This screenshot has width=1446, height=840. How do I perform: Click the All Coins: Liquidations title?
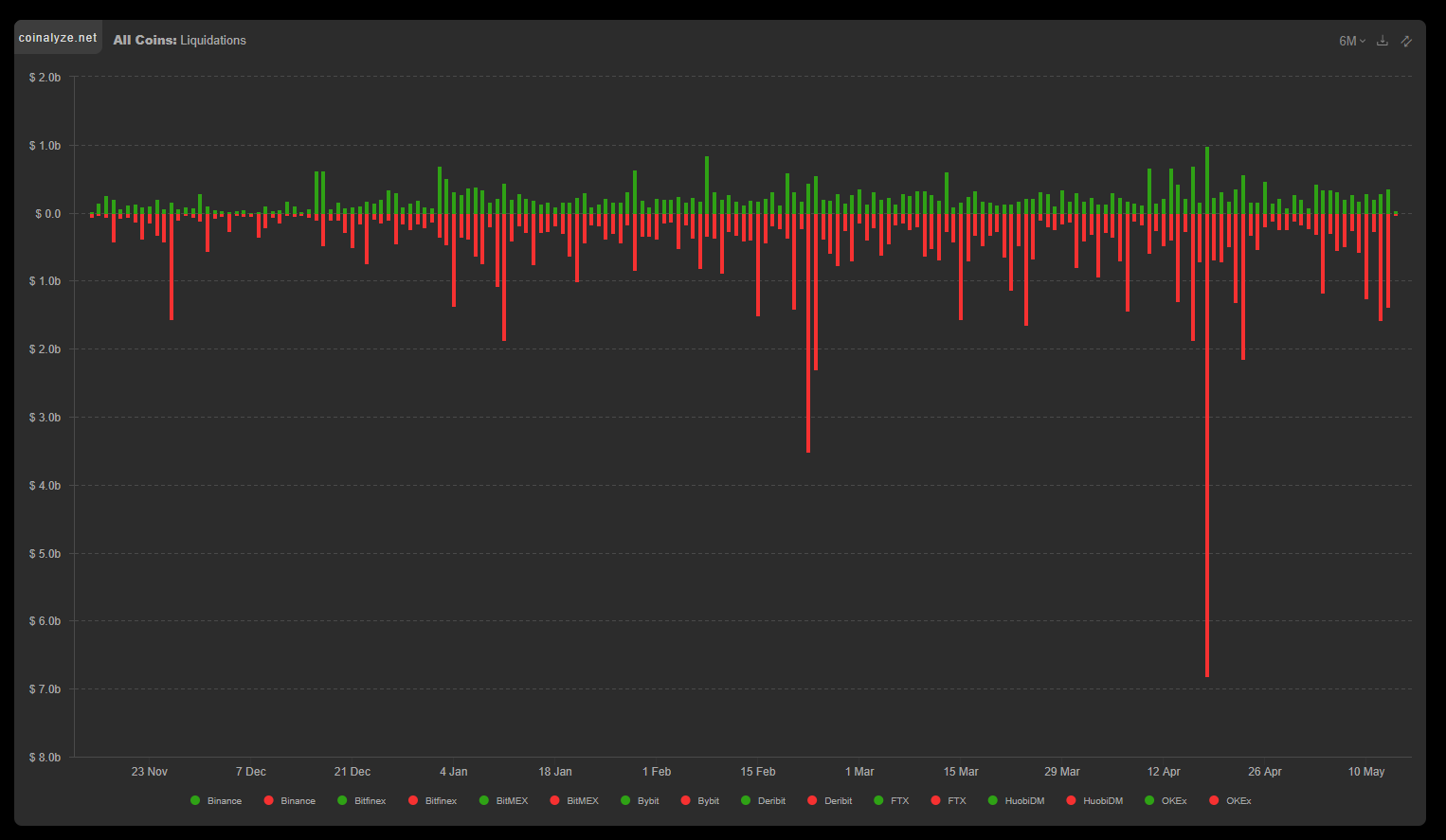179,40
